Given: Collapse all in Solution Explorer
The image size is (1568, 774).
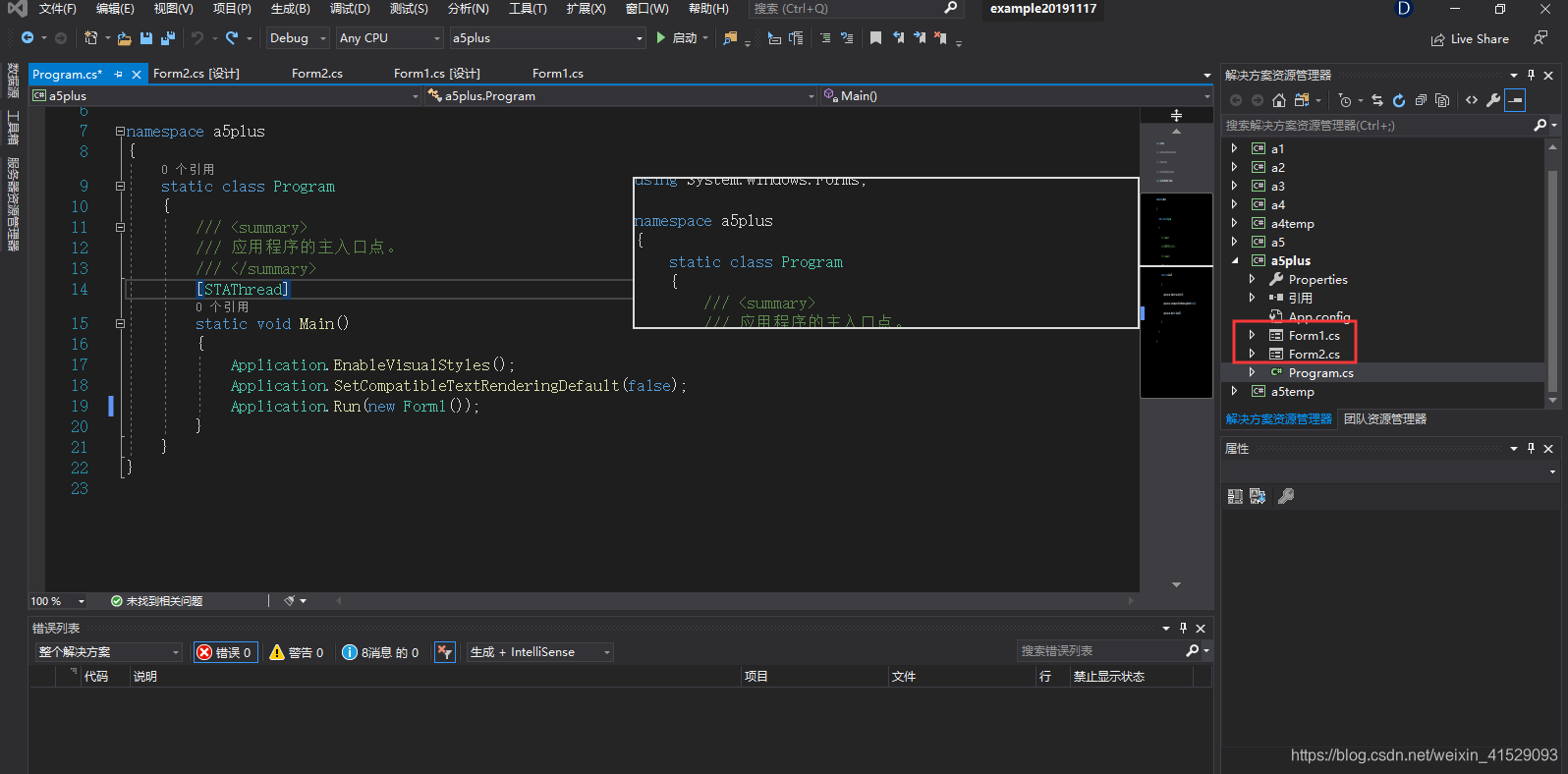Looking at the screenshot, I should [x=1421, y=100].
